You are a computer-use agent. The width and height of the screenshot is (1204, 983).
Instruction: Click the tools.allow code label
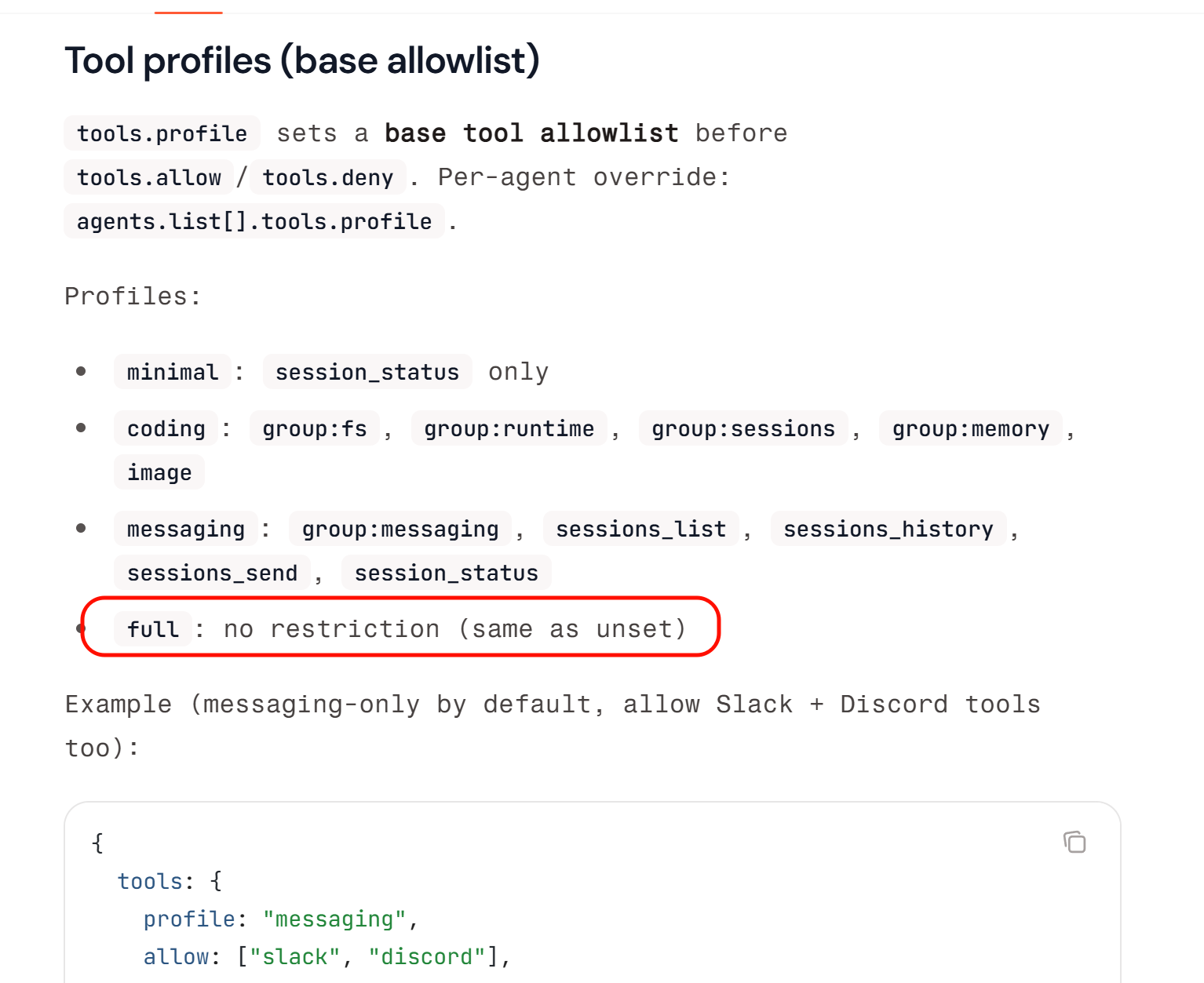pyautogui.click(x=149, y=177)
